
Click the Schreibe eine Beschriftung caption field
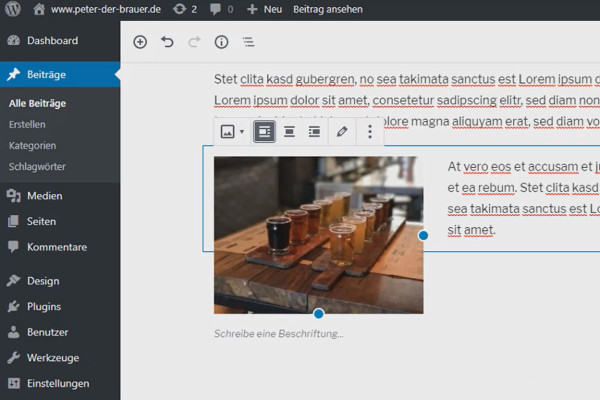click(279, 334)
